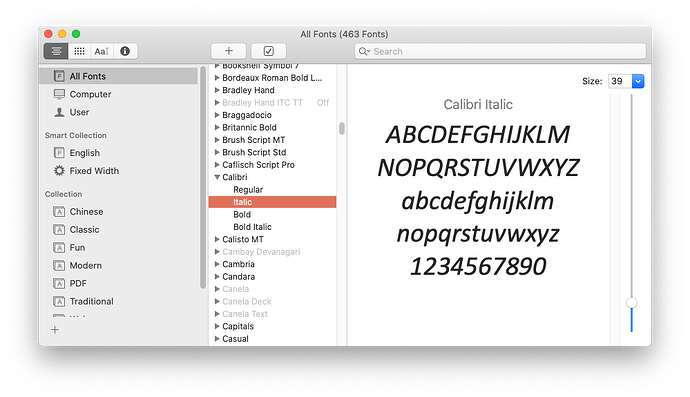Image resolution: width=690 pixels, height=397 pixels.
Task: Collapse the Calibri family
Action: click(x=217, y=177)
